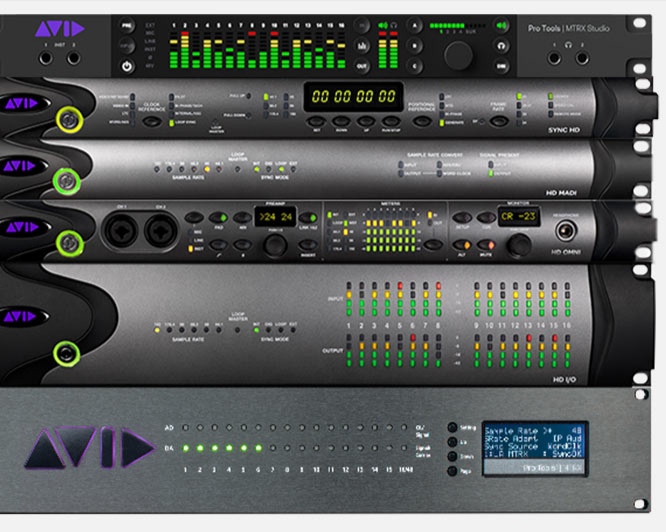This screenshot has height=532, width=666.
Task: Click headphone jack 1 on MTRX Studio
Action: click(x=554, y=58)
